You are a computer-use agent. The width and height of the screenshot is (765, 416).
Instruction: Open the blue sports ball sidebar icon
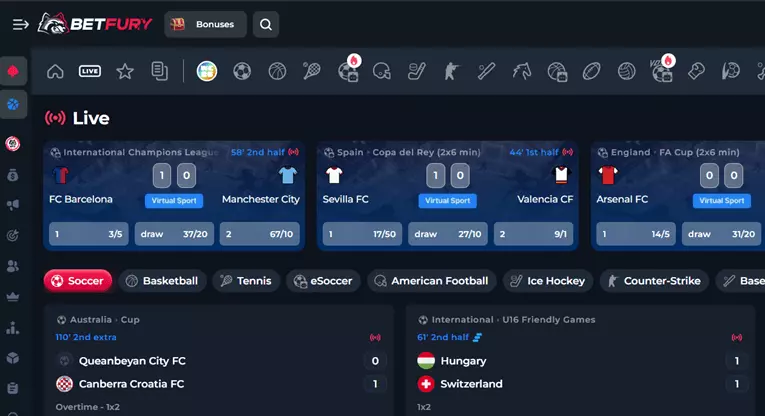[x=13, y=104]
